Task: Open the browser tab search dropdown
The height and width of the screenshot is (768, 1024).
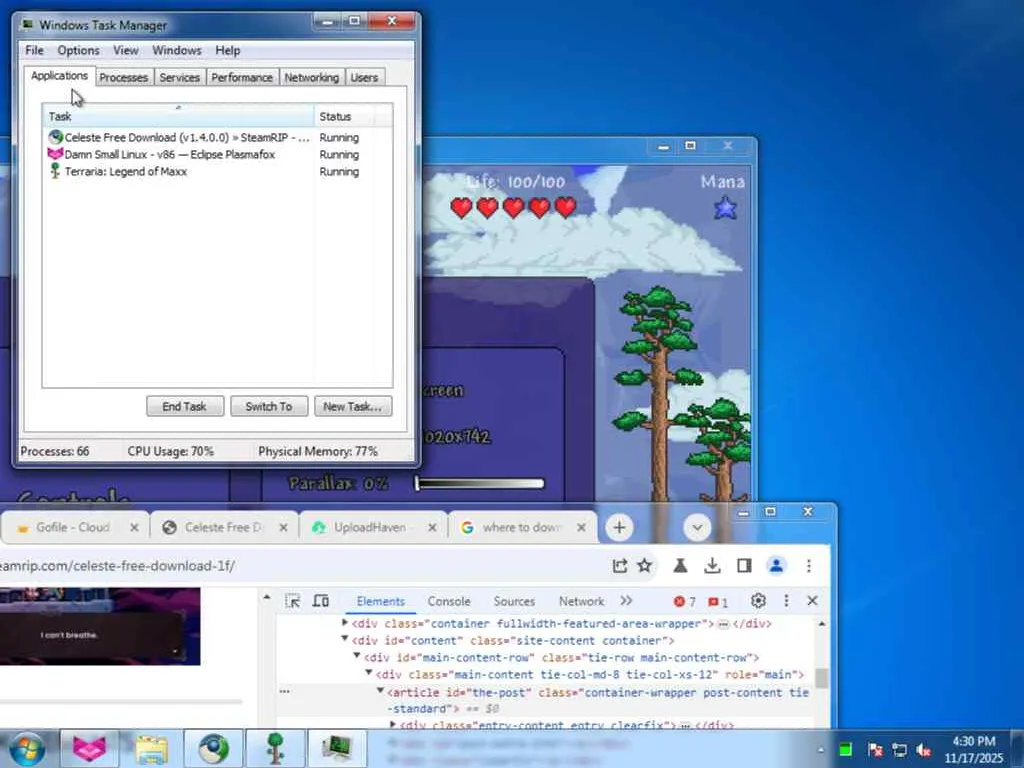Action: (x=697, y=527)
